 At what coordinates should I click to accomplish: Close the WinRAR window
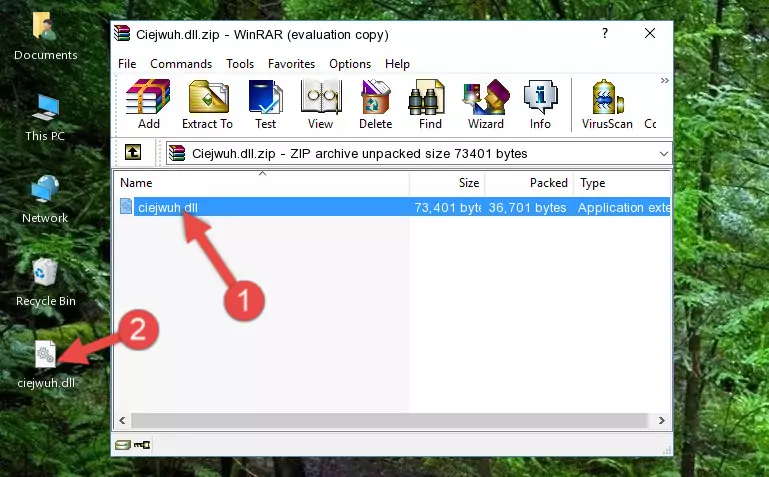(650, 33)
